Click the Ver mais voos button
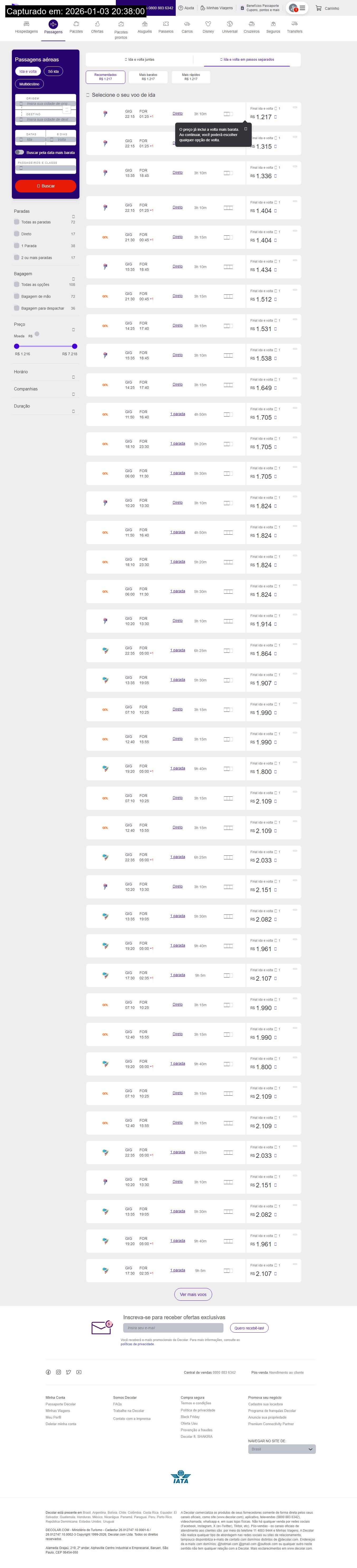The image size is (357, 1568). pos(193,1295)
